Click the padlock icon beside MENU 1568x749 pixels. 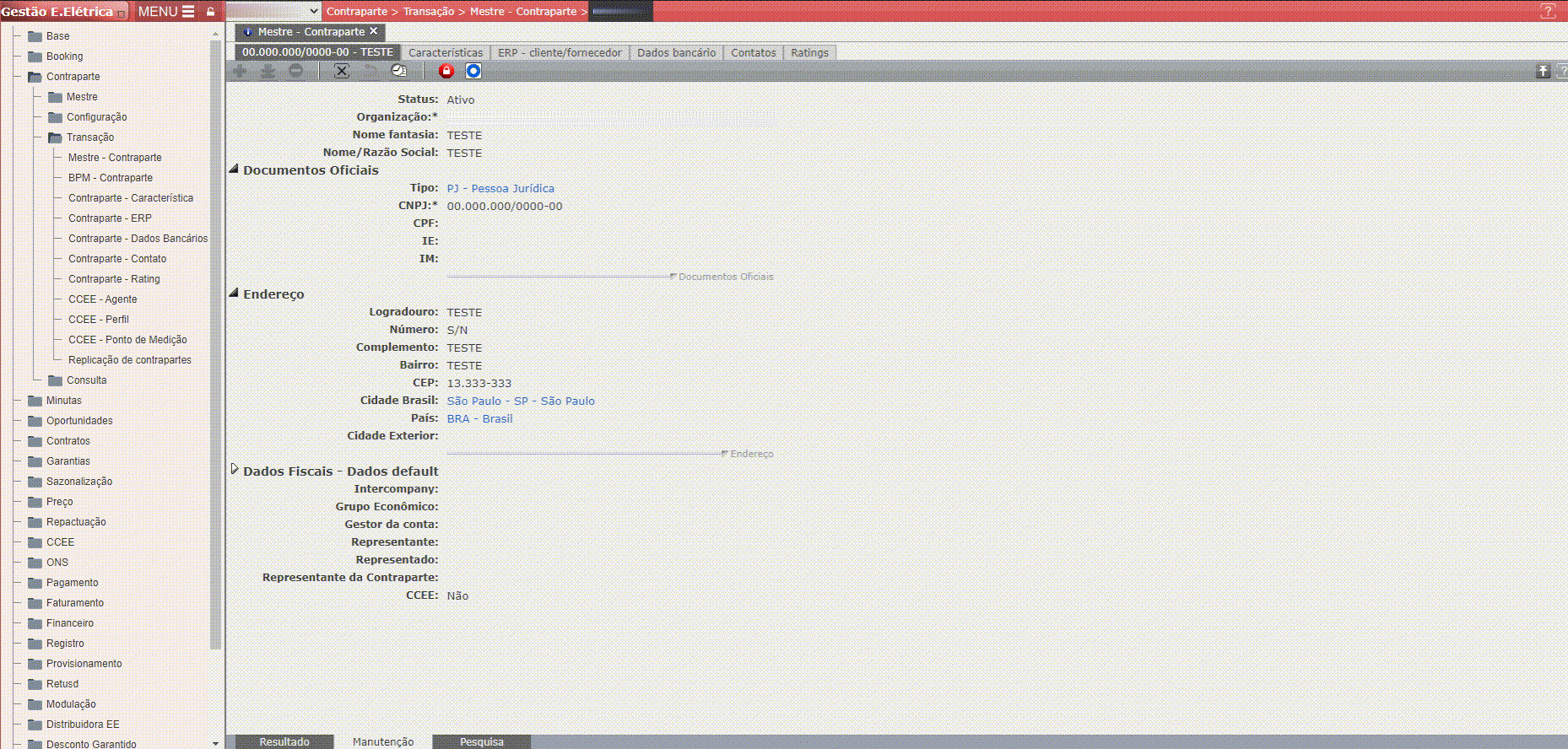tap(210, 12)
